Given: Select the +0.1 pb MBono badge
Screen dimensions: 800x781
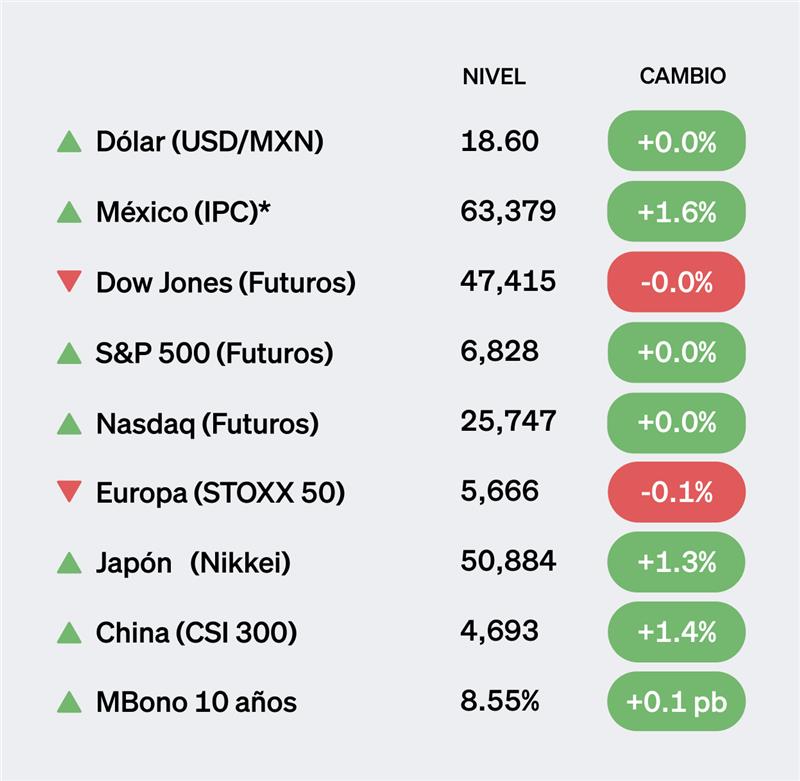Looking at the screenshot, I should coord(676,703).
